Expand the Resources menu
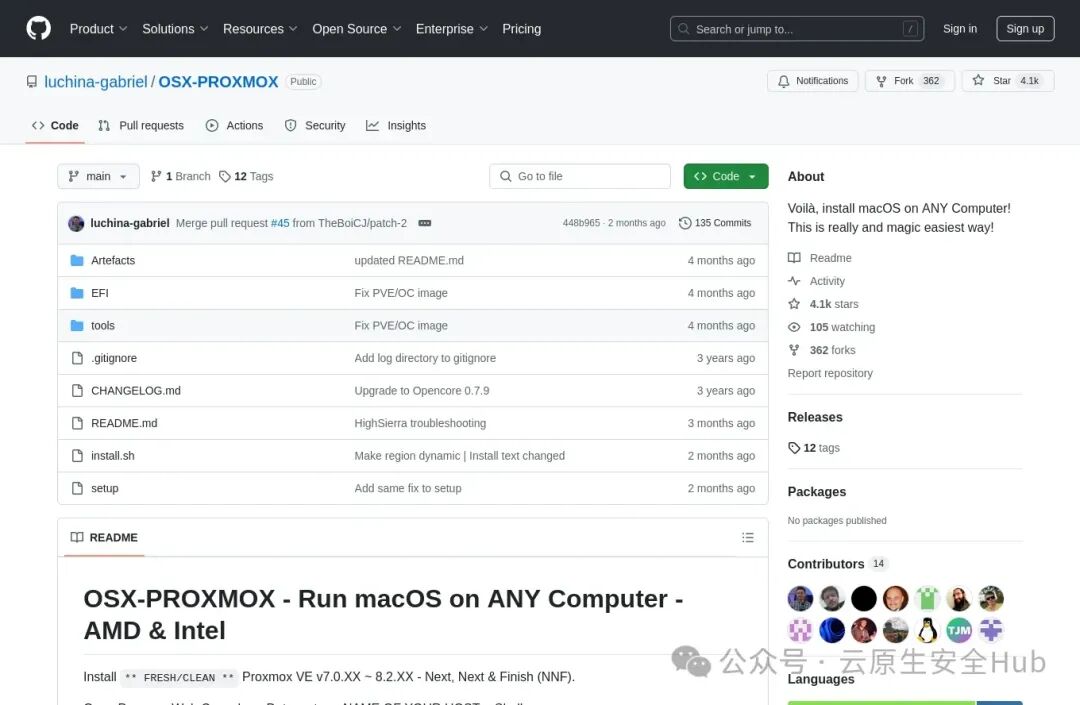This screenshot has height=705, width=1080. coord(260,29)
